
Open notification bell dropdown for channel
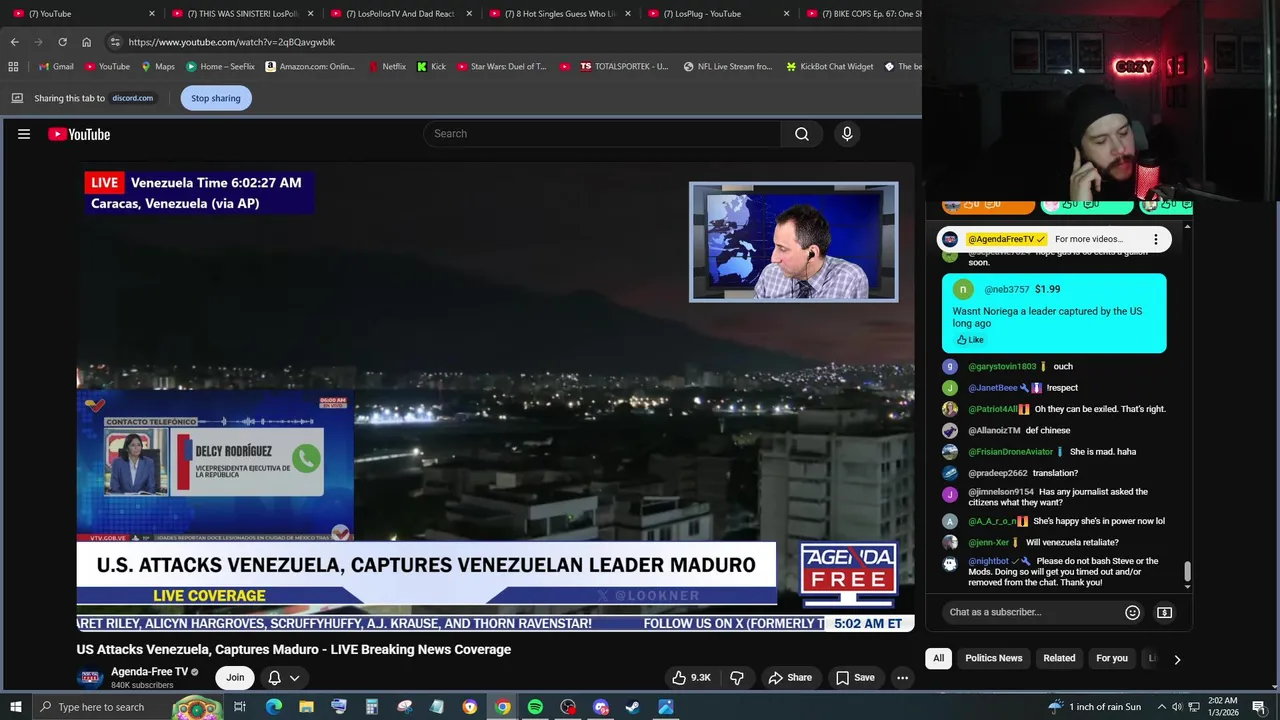(x=283, y=678)
